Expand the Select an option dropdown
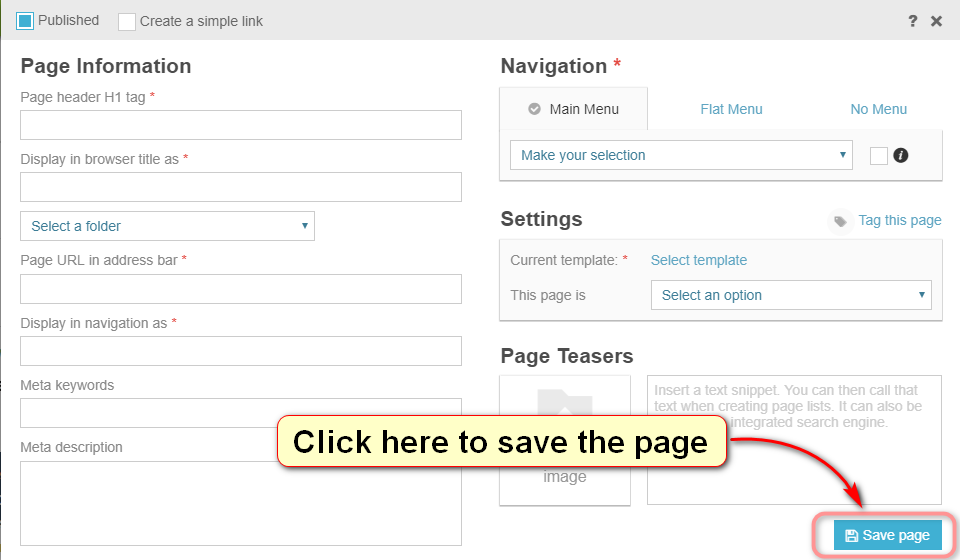The width and height of the screenshot is (960, 560). tap(791, 295)
